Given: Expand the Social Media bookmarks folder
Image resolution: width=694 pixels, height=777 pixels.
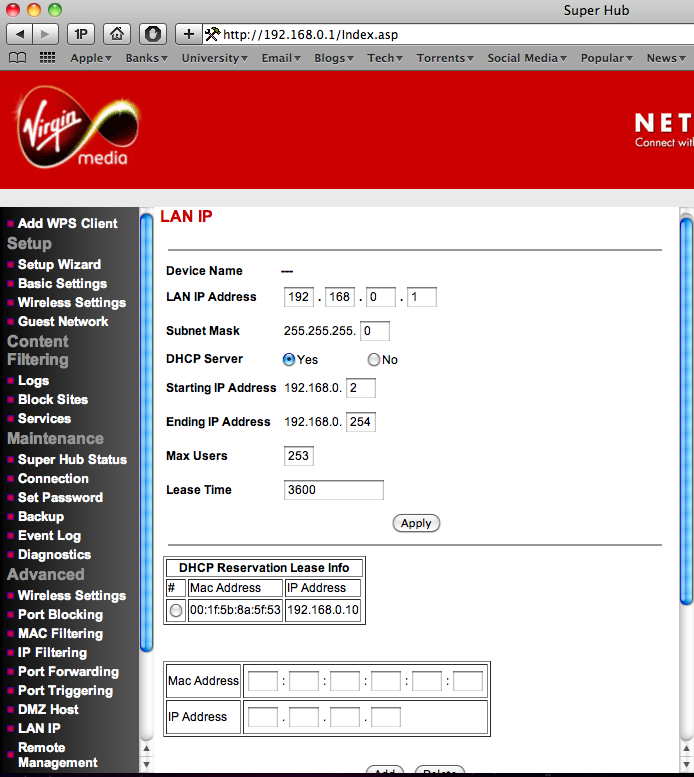Looking at the screenshot, I should coord(527,58).
